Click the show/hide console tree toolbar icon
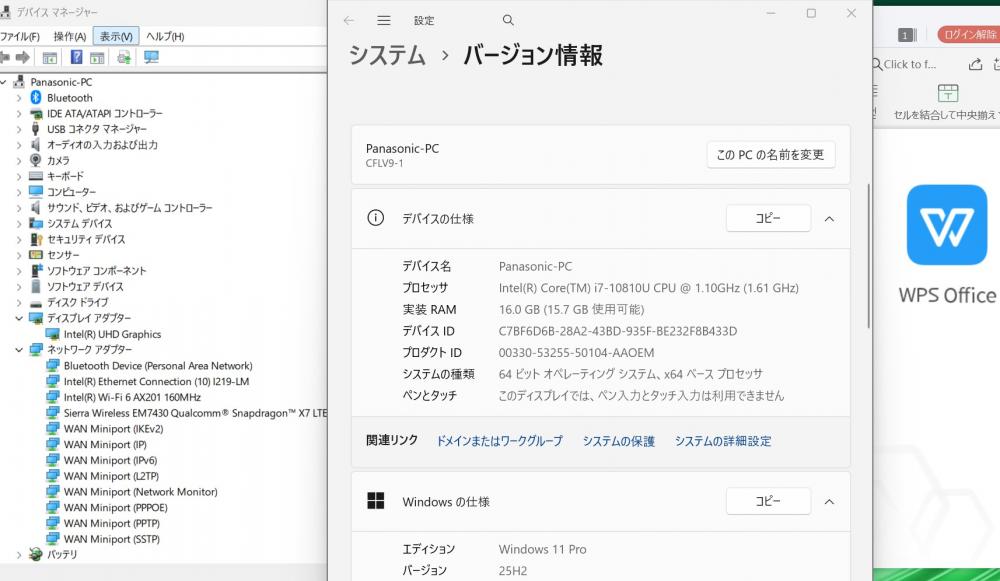Viewport: 1000px width, 581px height. tap(49, 58)
